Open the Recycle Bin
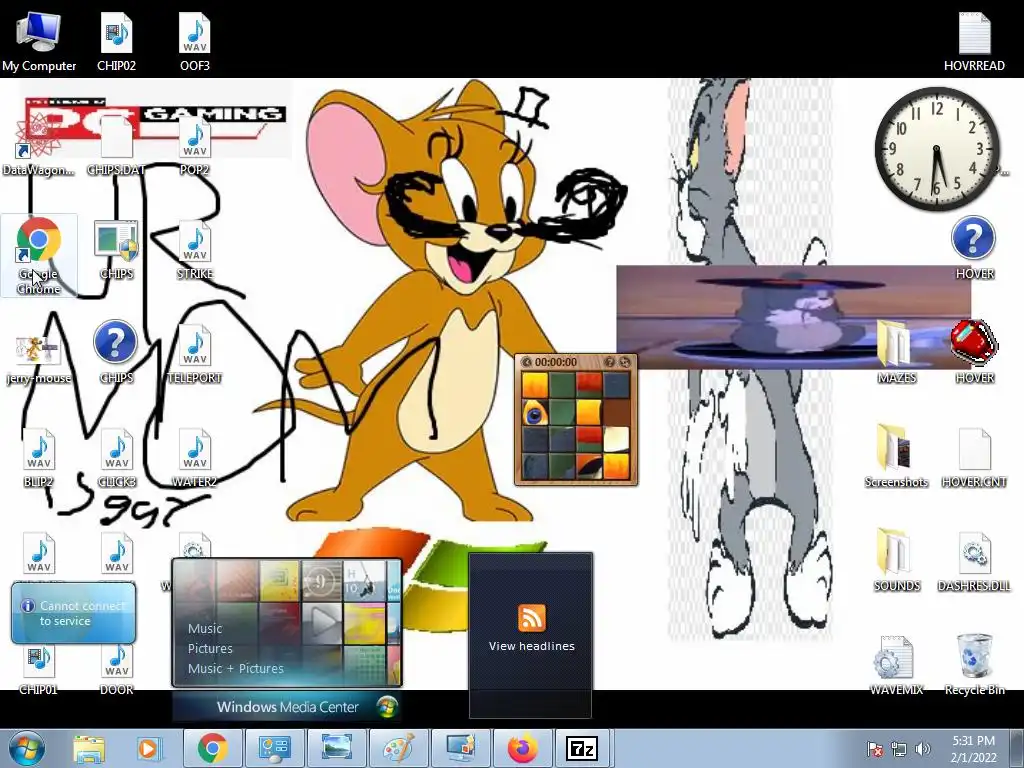Viewport: 1024px width, 768px height. (x=974, y=665)
